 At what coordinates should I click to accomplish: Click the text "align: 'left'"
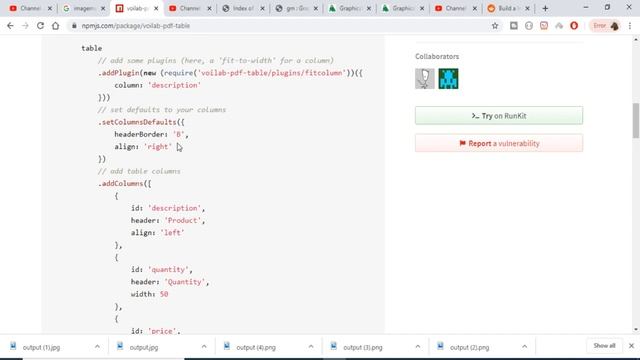coord(158,233)
